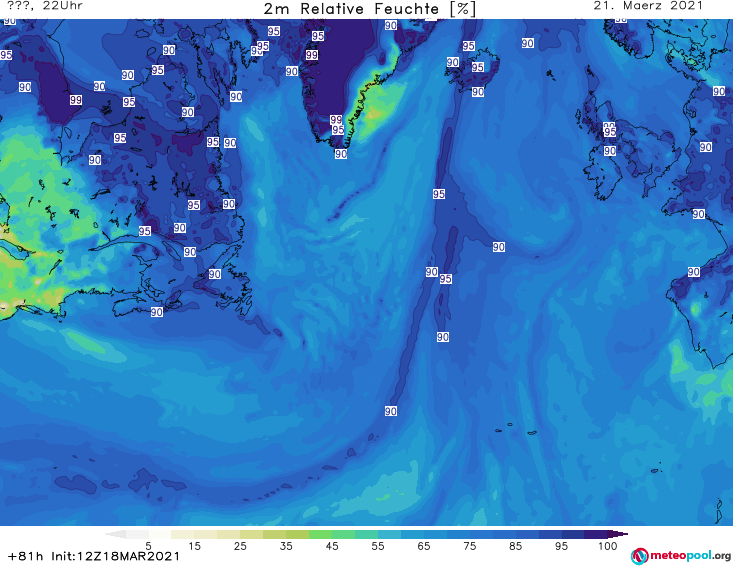Click the '+81h' forecast hour text
The height and width of the screenshot is (566, 733).
pos(26,556)
